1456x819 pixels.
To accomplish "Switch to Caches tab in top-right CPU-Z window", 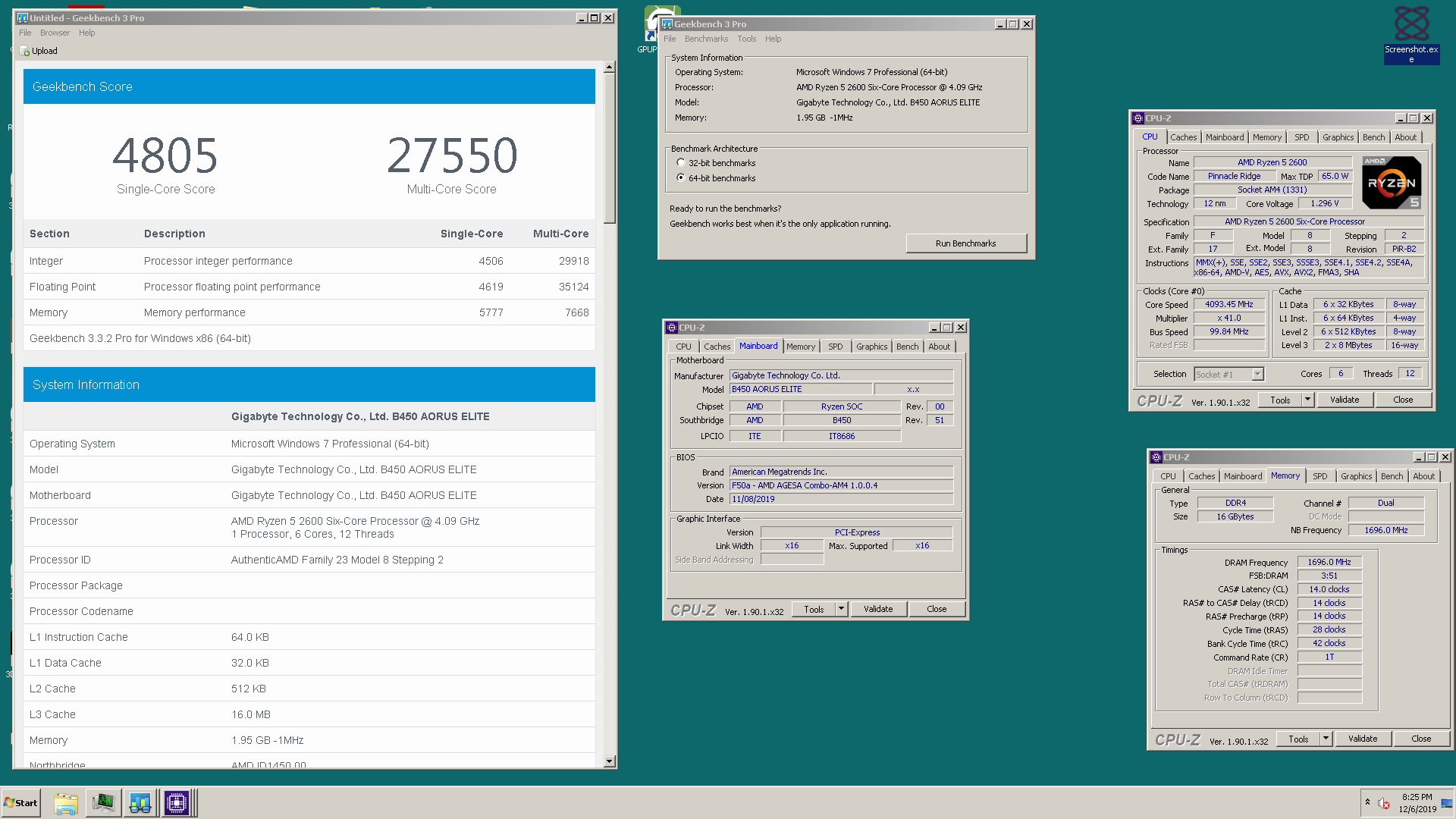I will 1183,137.
